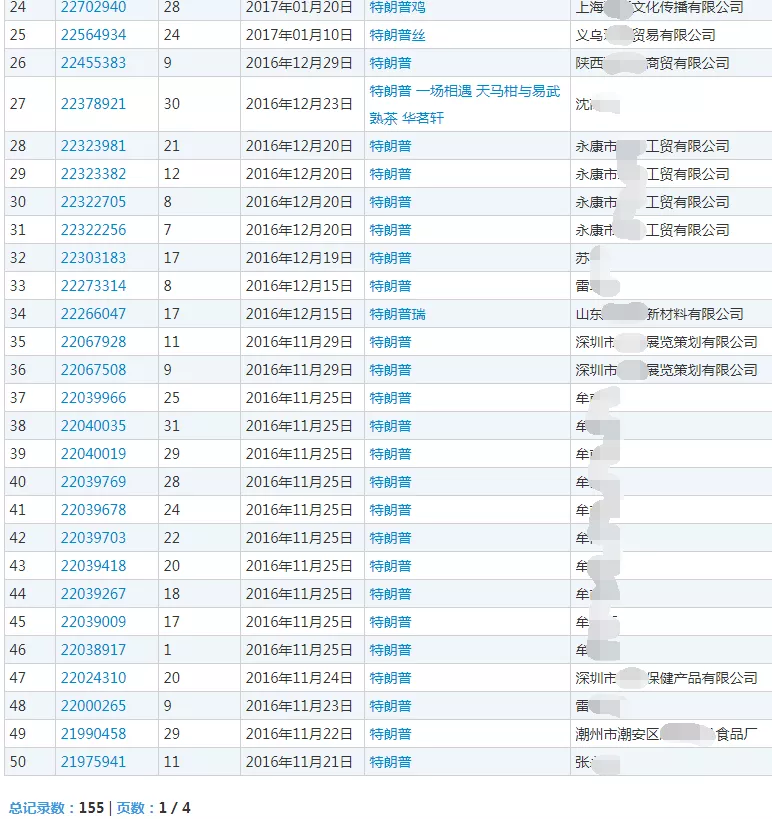Select applicant 陕西…商贸有限公司 in row 26
The height and width of the screenshot is (819, 772).
pos(652,63)
